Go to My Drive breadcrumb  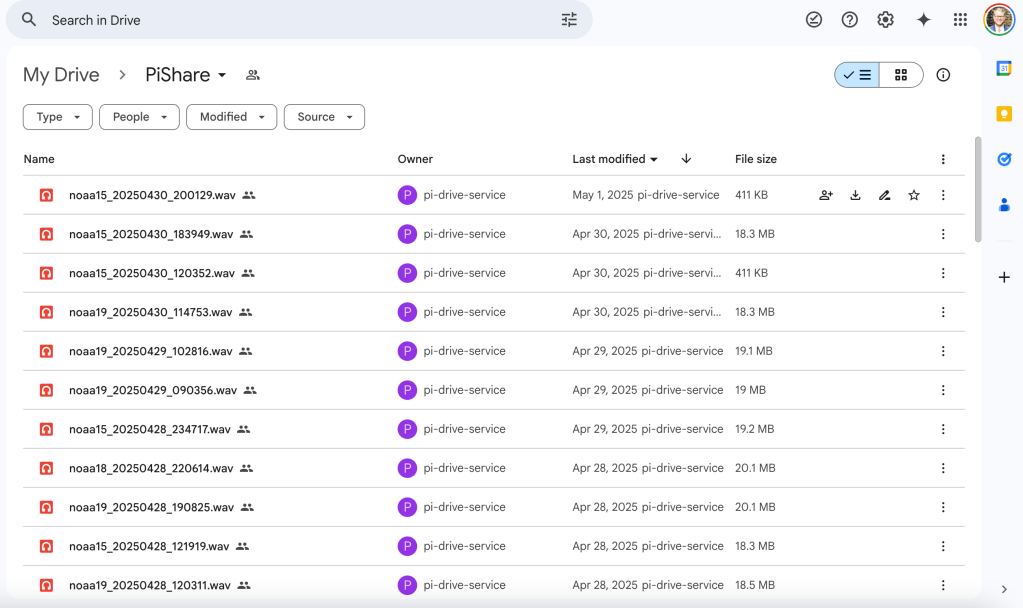click(x=61, y=75)
